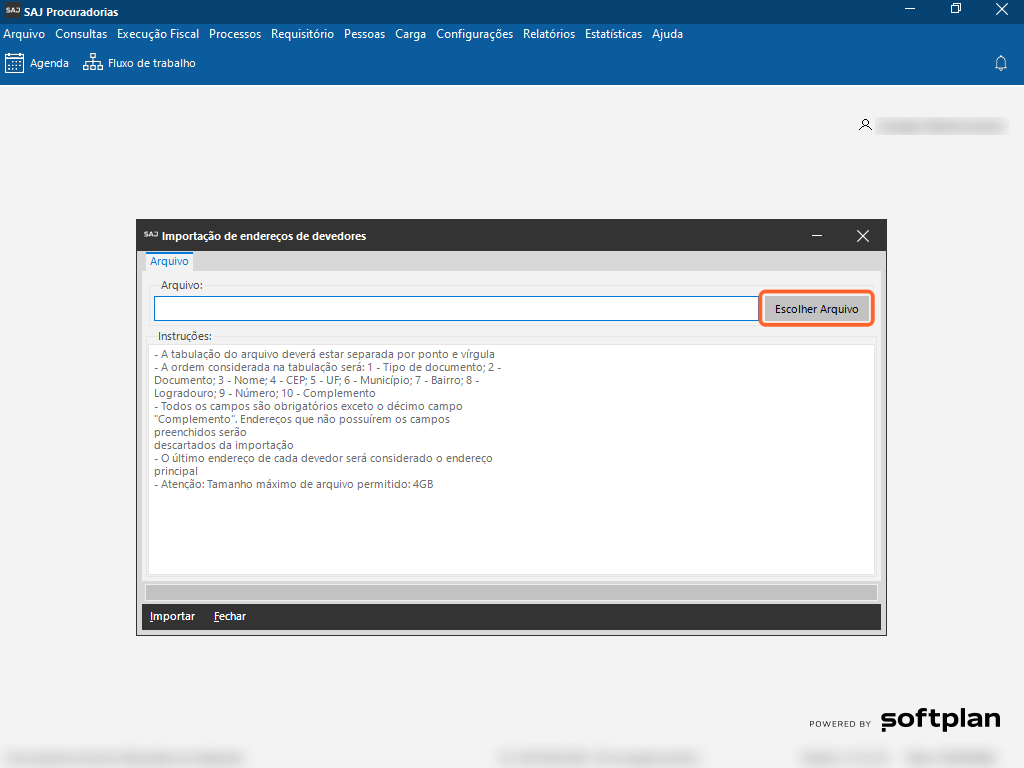Screen dimensions: 1024x768
Task: Minimize the Importação de endereços dialog
Action: point(817,236)
